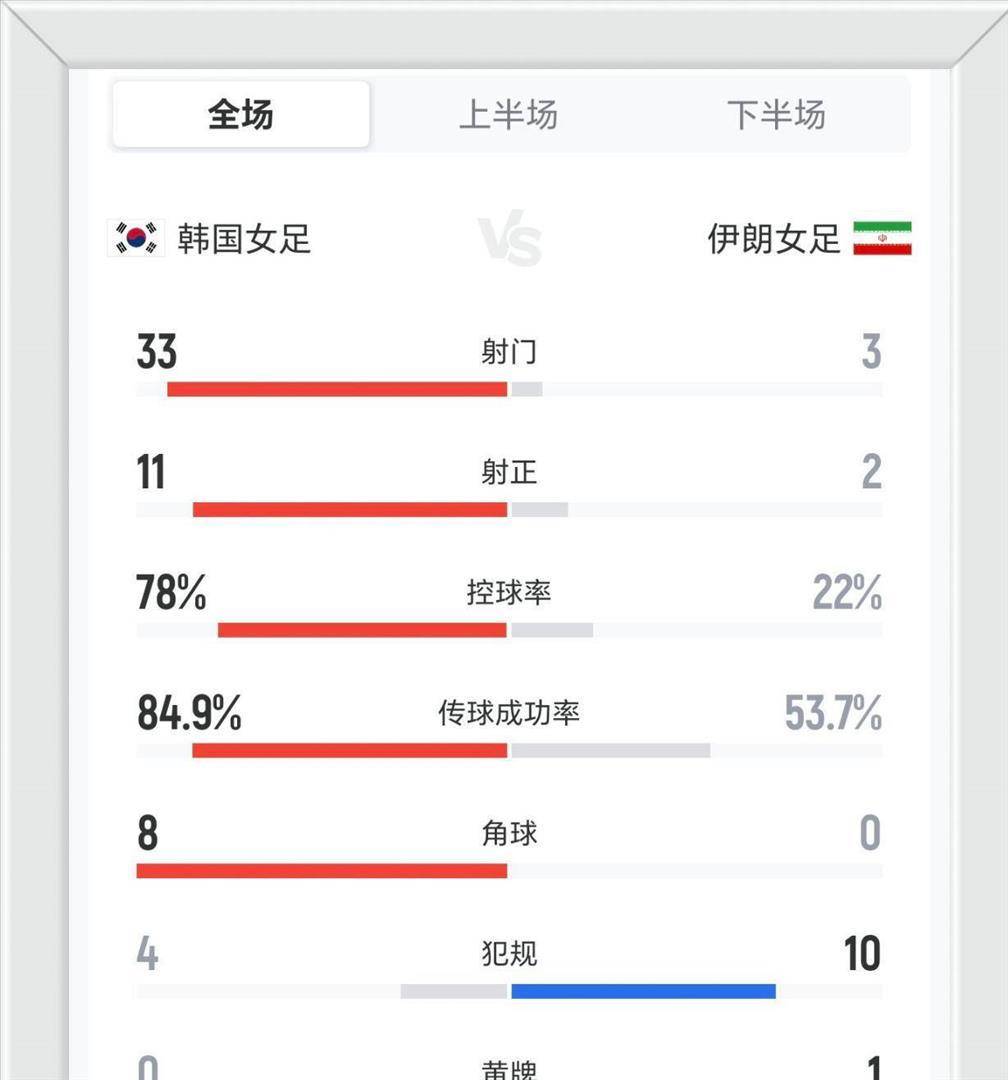Click the red 控球率 possession bar
This screenshot has width=1008, height=1080.
[x=362, y=630]
